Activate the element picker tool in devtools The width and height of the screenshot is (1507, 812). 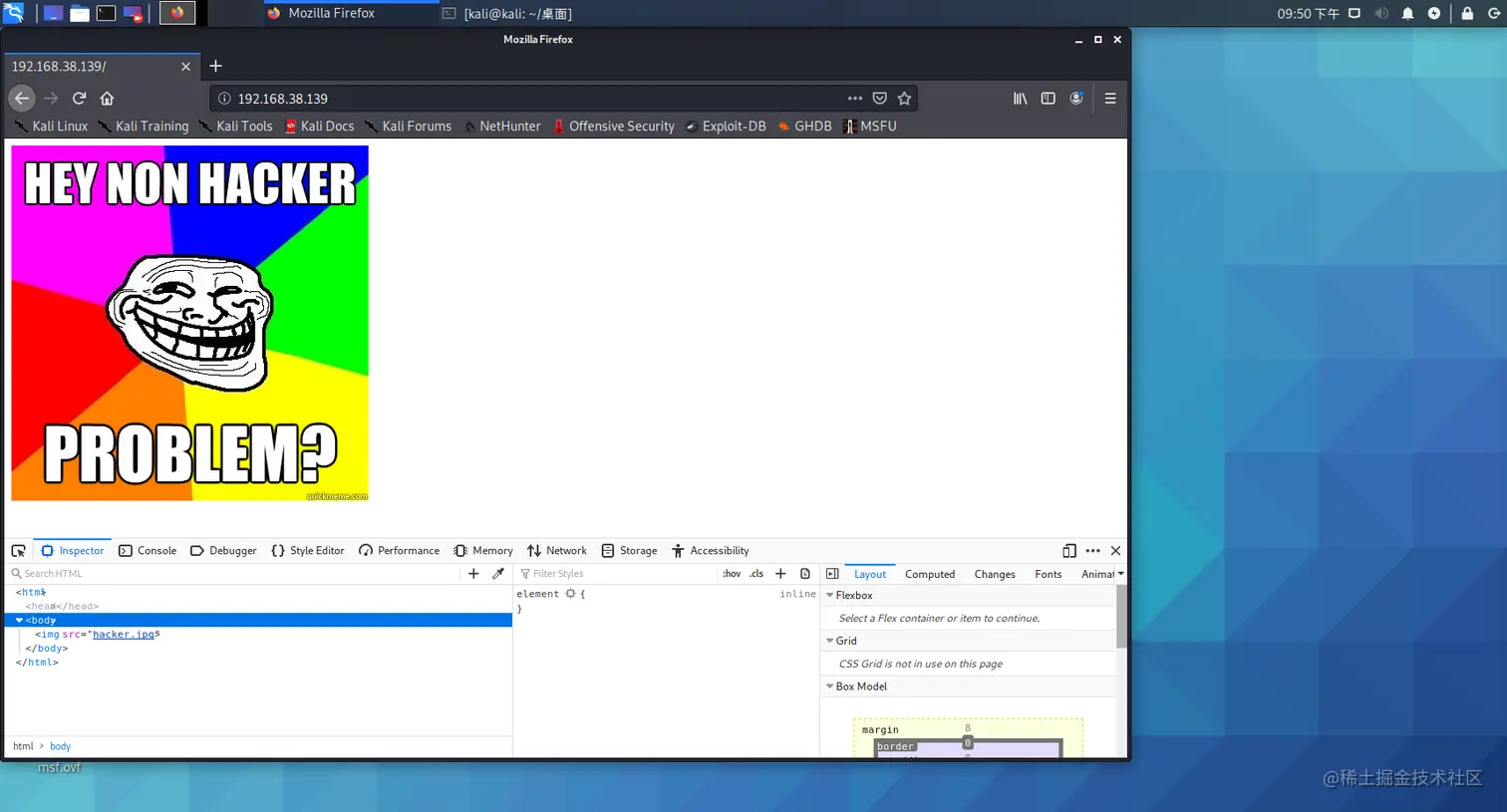18,551
